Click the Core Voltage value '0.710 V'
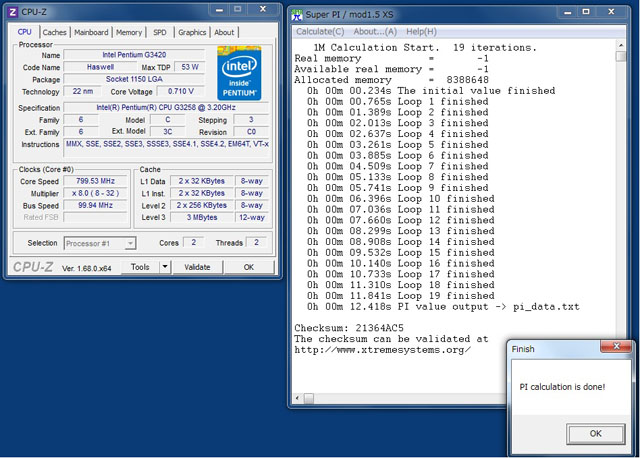Image resolution: width=640 pixels, height=458 pixels. click(x=180, y=91)
